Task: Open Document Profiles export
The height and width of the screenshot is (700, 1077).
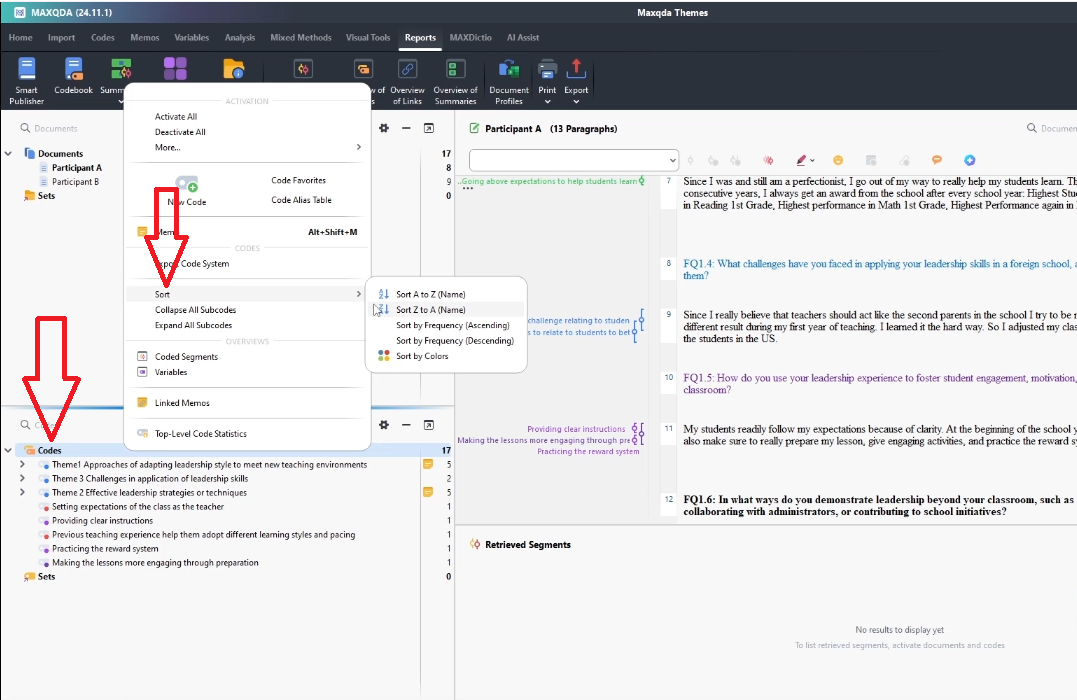Action: [x=508, y=80]
